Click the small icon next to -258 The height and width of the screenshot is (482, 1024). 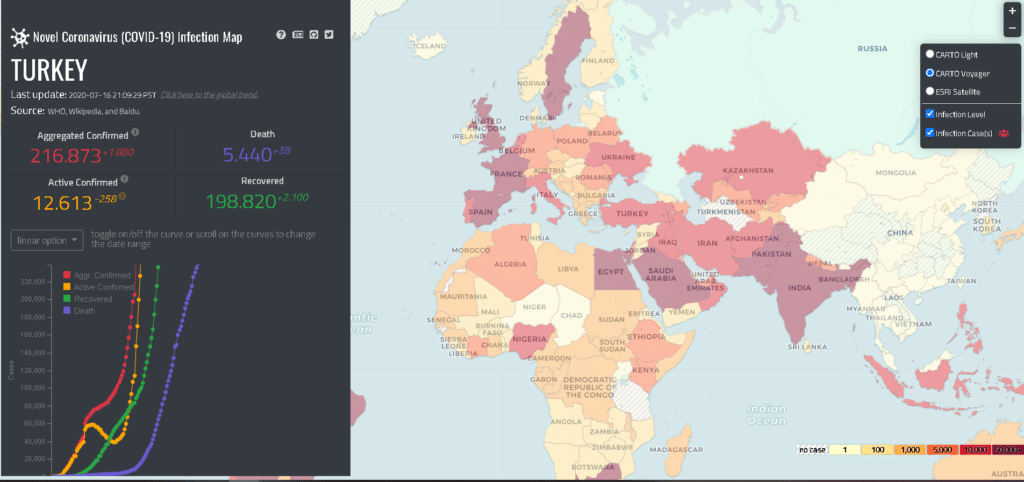(122, 195)
